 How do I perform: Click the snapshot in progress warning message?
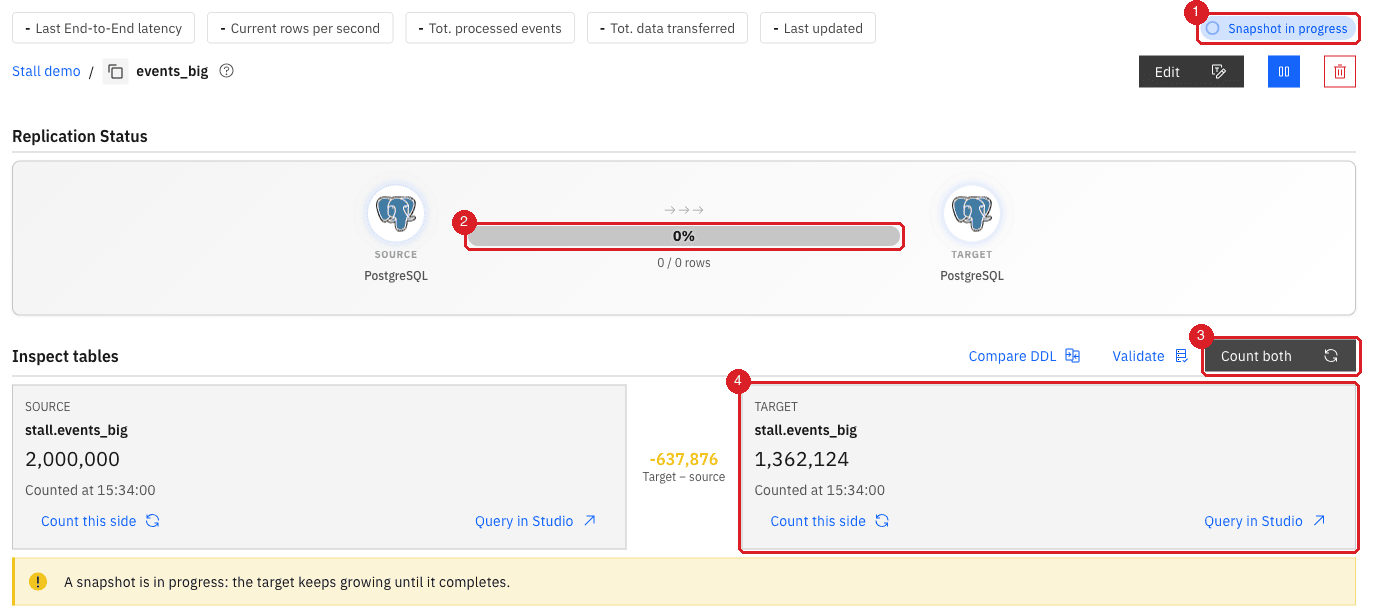(287, 581)
